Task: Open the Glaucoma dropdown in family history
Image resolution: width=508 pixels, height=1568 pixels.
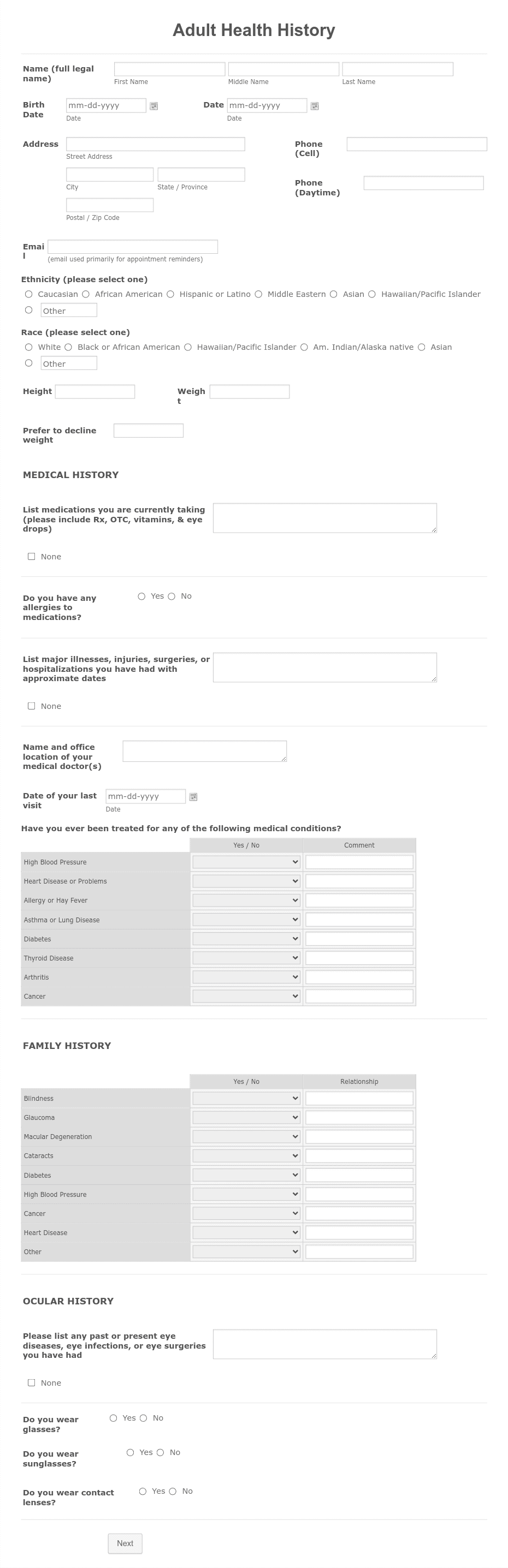Action: click(x=245, y=1117)
